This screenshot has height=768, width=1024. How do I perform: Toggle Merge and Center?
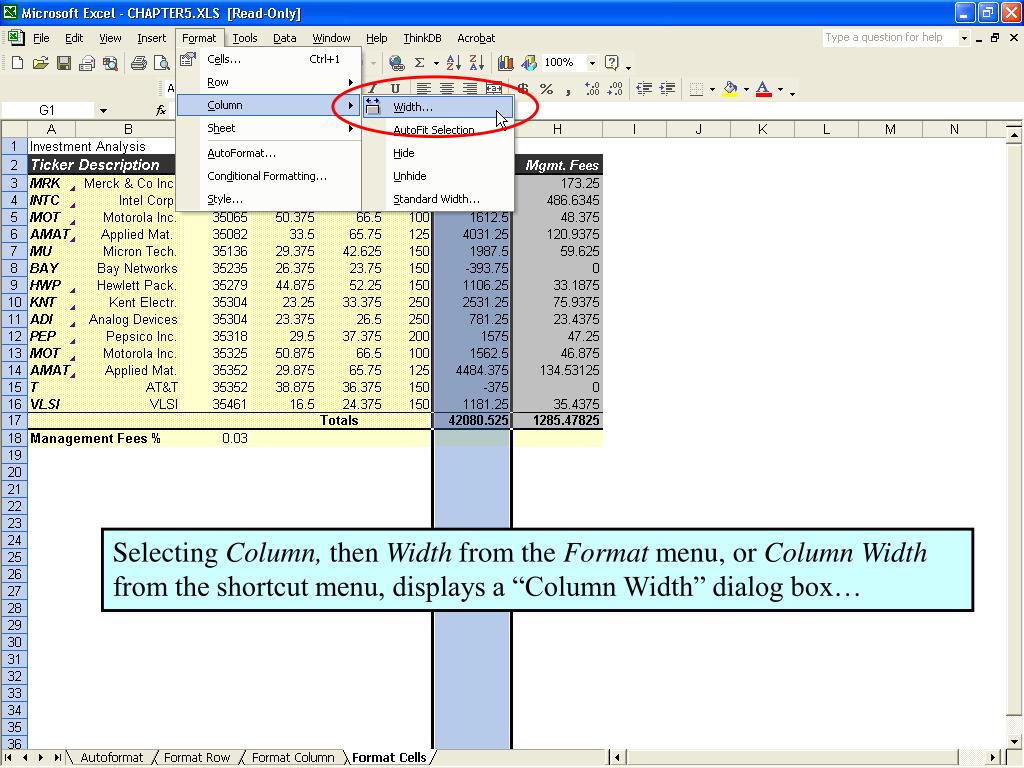494,89
